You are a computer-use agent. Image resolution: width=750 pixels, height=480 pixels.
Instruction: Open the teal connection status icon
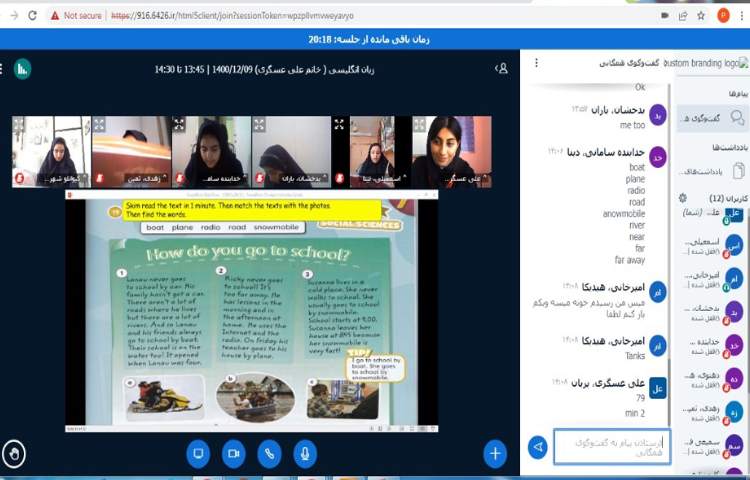(22, 69)
